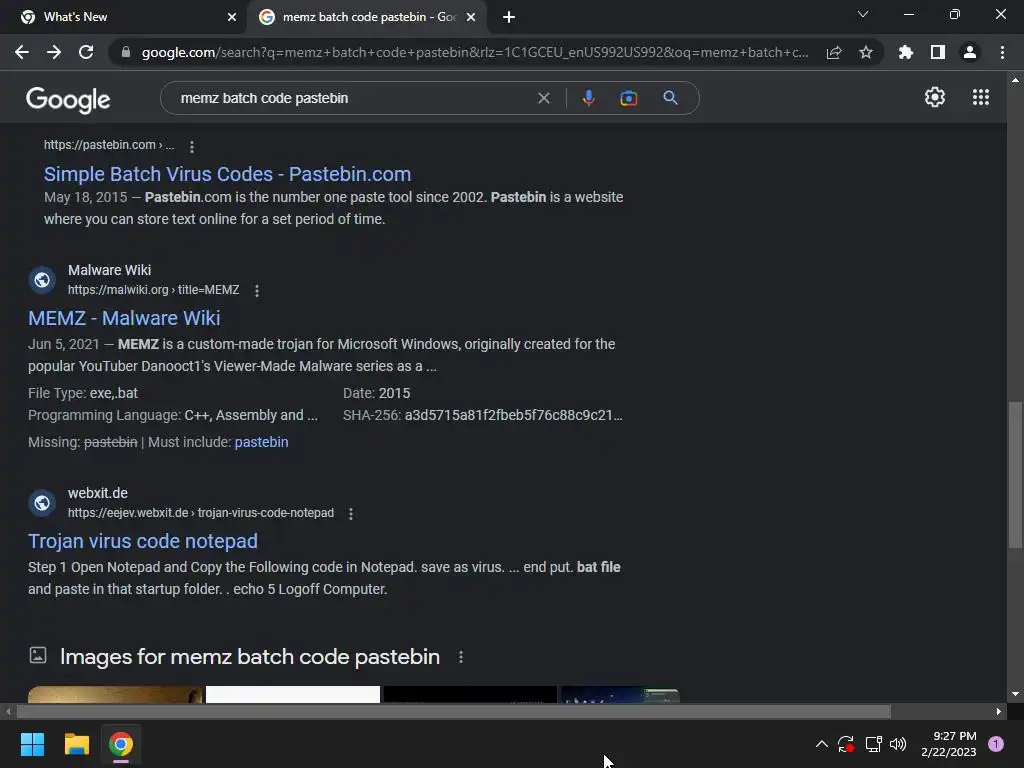
Task: Click the magnifier search button
Action: pos(670,98)
